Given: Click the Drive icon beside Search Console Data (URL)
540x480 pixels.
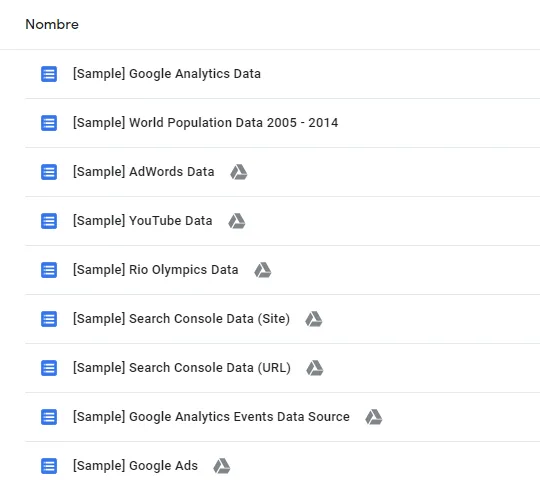Looking at the screenshot, I should tap(315, 368).
